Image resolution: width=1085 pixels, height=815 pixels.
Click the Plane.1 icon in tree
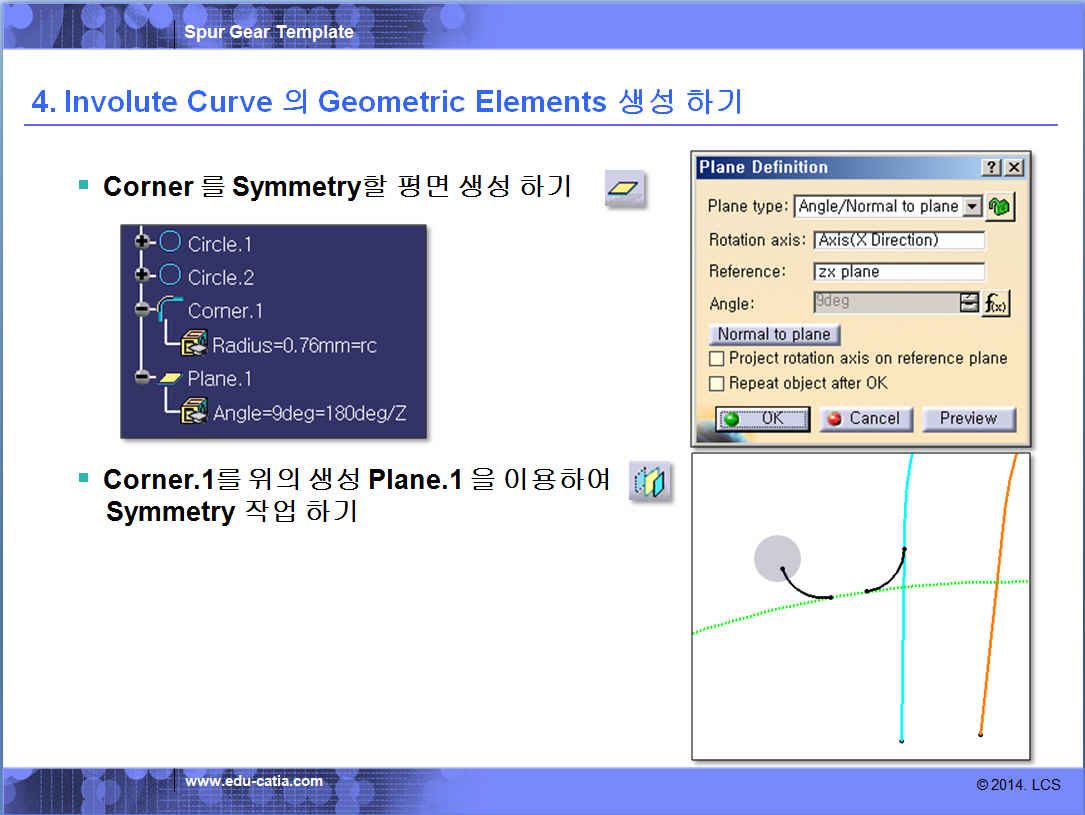click(x=170, y=378)
